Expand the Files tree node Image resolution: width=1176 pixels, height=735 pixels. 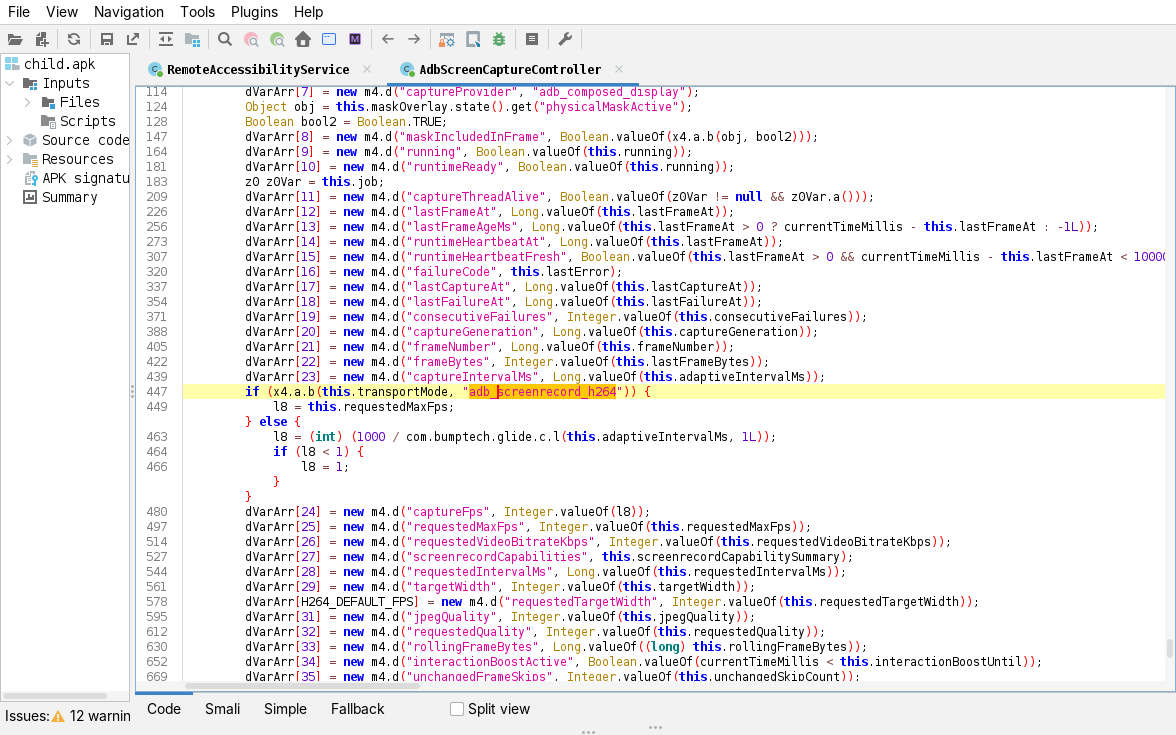pyautogui.click(x=28, y=102)
